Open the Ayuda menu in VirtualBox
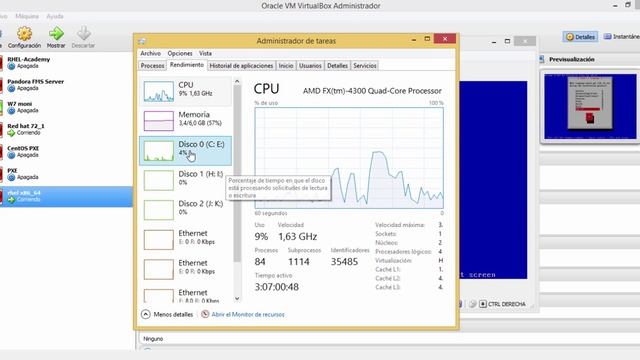This screenshot has height=360, width=640. click(x=55, y=16)
